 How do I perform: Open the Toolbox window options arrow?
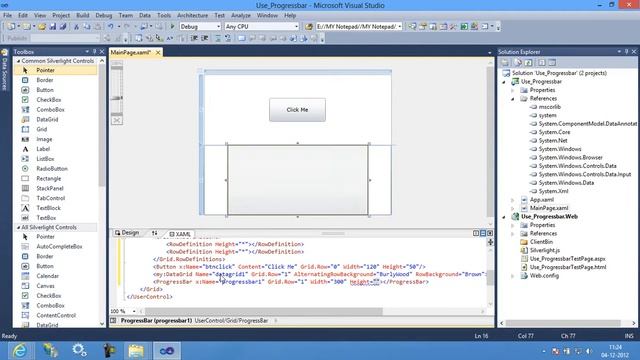point(87,51)
